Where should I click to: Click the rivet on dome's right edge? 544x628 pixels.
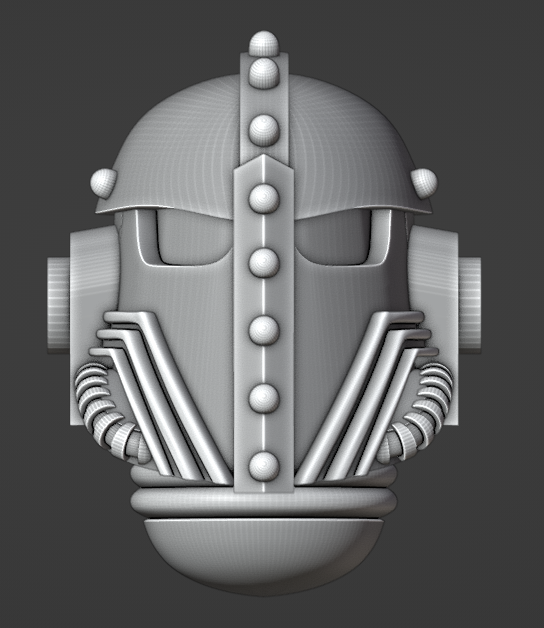coord(424,183)
